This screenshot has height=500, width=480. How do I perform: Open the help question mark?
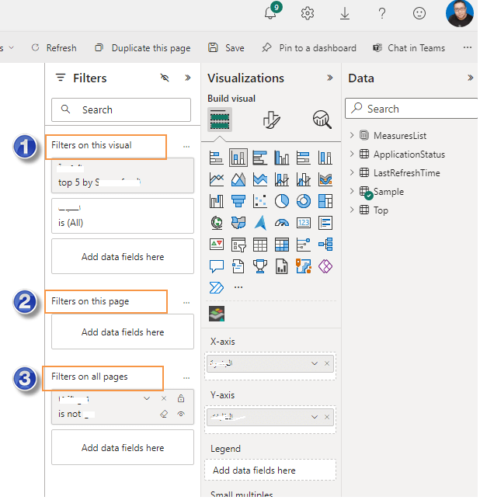(x=382, y=13)
